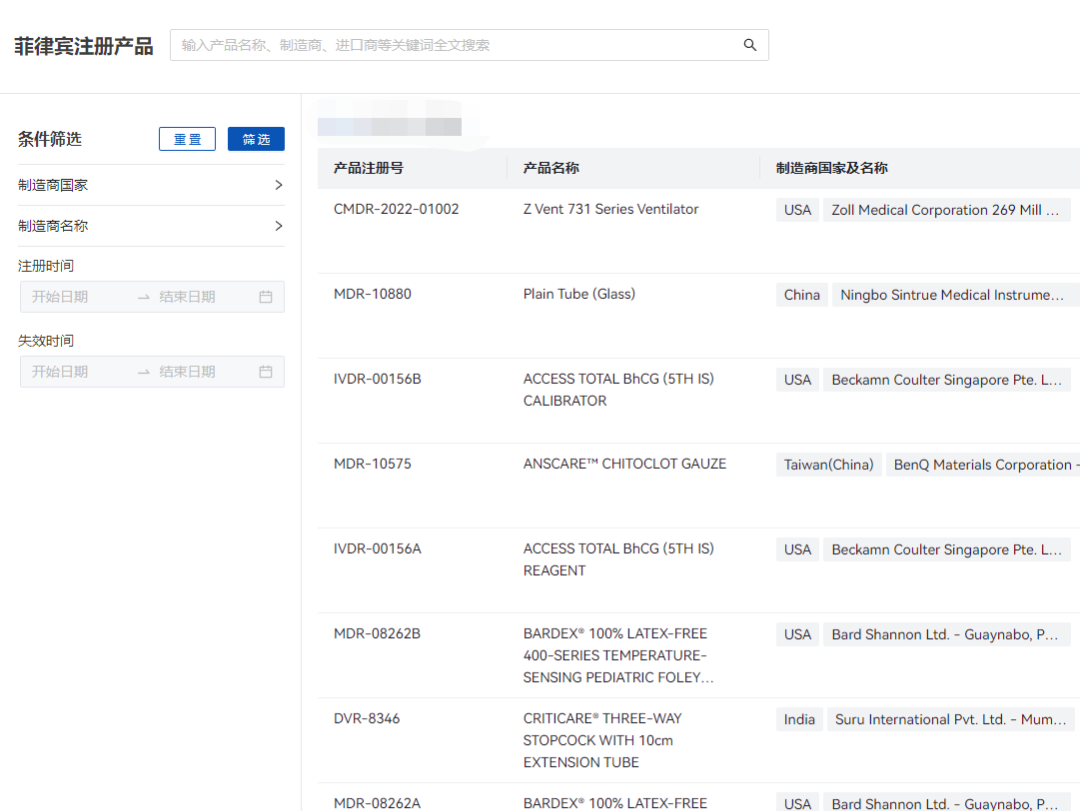This screenshot has height=811, width=1080.
Task: Open ANSCARE CHITOCLOT GAUZE product
Action: tap(625, 464)
